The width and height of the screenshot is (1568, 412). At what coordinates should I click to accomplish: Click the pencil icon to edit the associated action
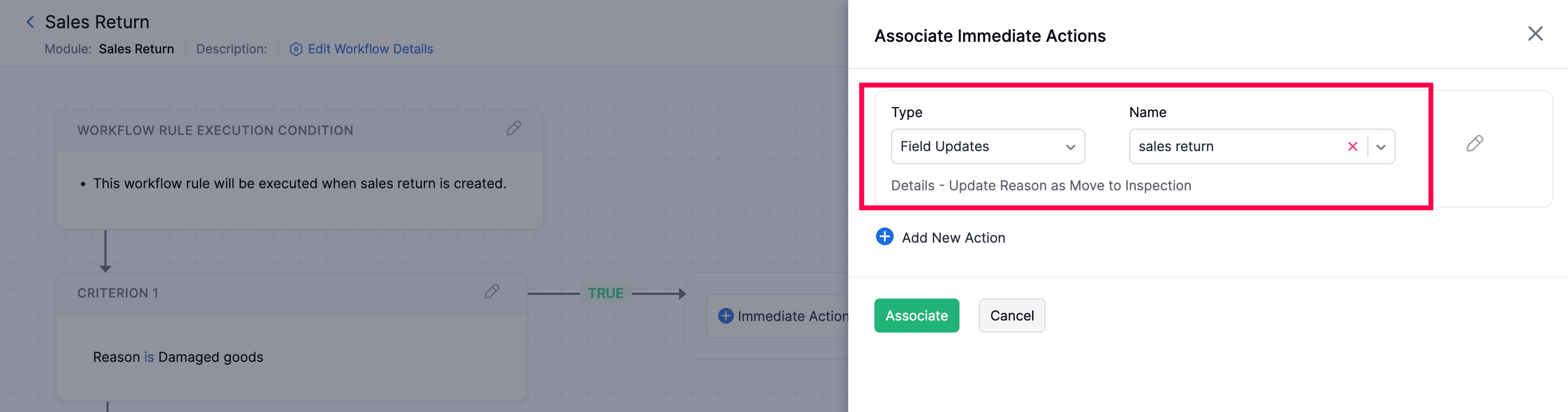pyautogui.click(x=1476, y=144)
